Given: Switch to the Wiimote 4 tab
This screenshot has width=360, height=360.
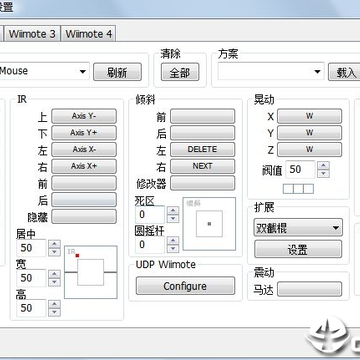Looking at the screenshot, I should [x=88, y=34].
